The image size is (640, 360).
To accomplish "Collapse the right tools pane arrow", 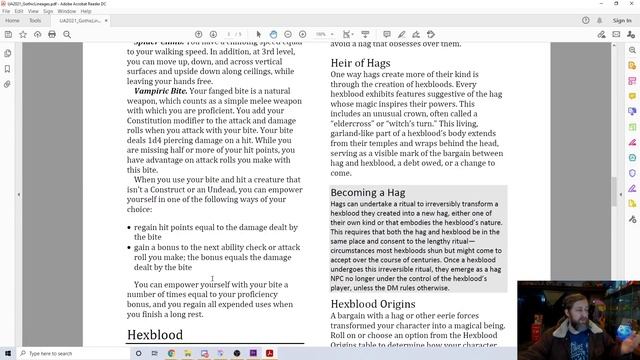I will tap(620, 195).
